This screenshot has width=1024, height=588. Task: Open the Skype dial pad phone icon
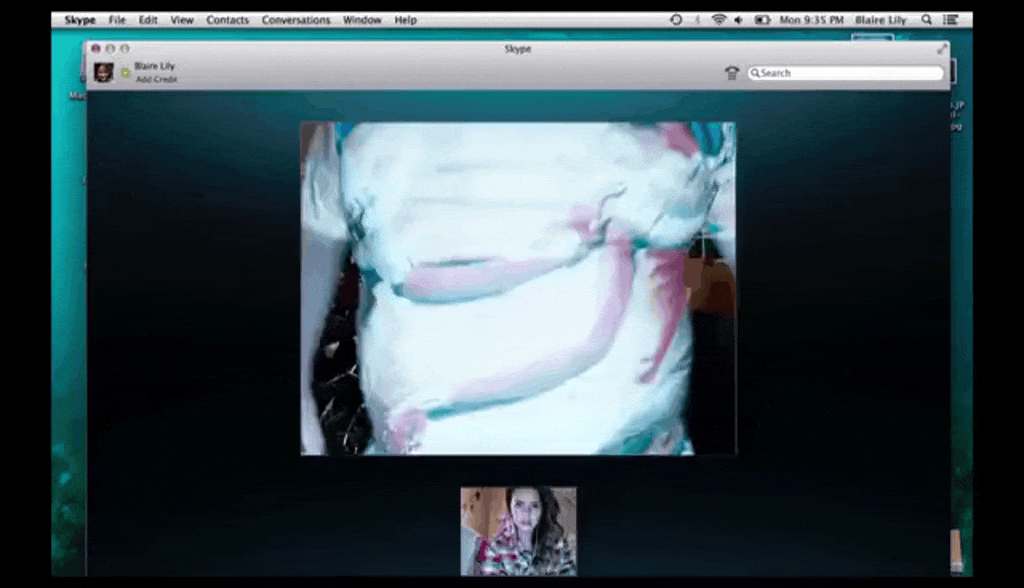(732, 73)
